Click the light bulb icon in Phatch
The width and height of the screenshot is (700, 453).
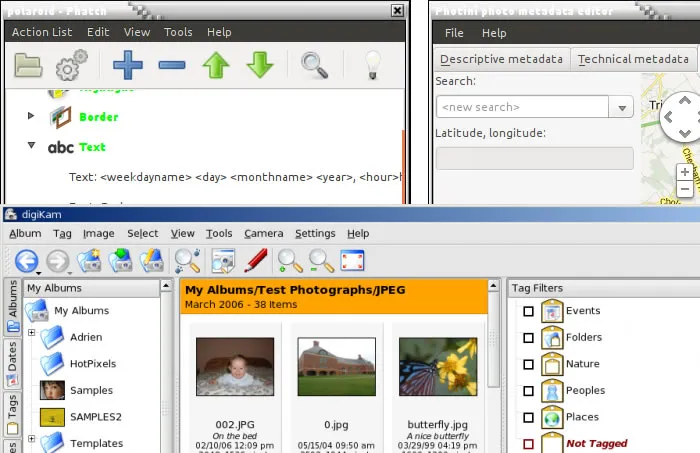tap(372, 66)
